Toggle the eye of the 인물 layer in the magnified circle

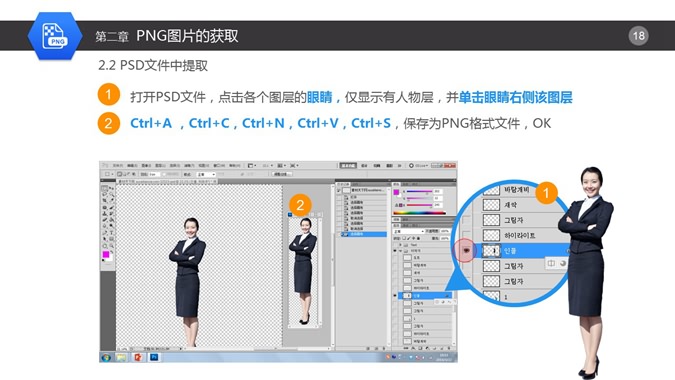pos(467,250)
